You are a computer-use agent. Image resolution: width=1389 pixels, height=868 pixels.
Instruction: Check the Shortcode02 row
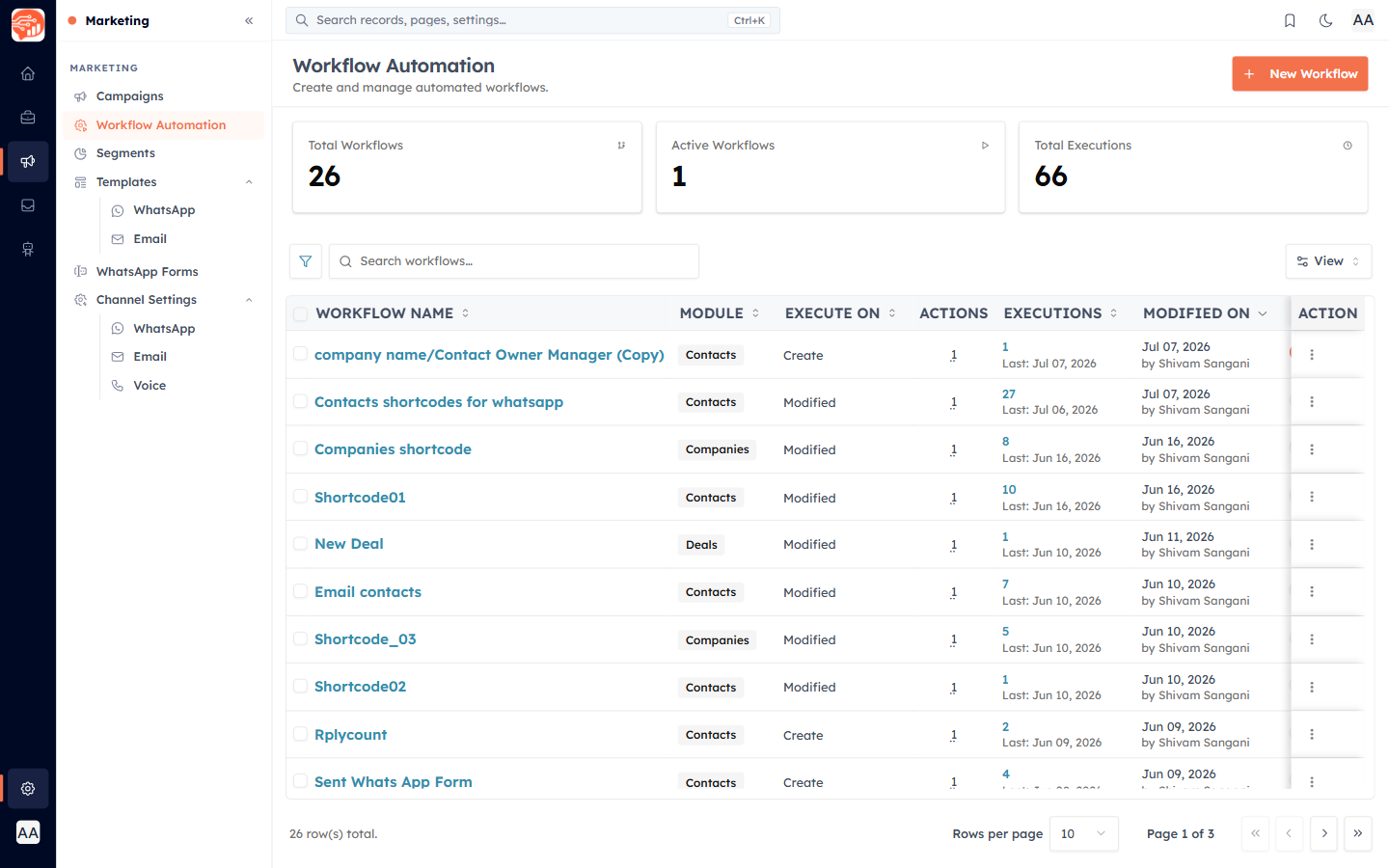(301, 686)
